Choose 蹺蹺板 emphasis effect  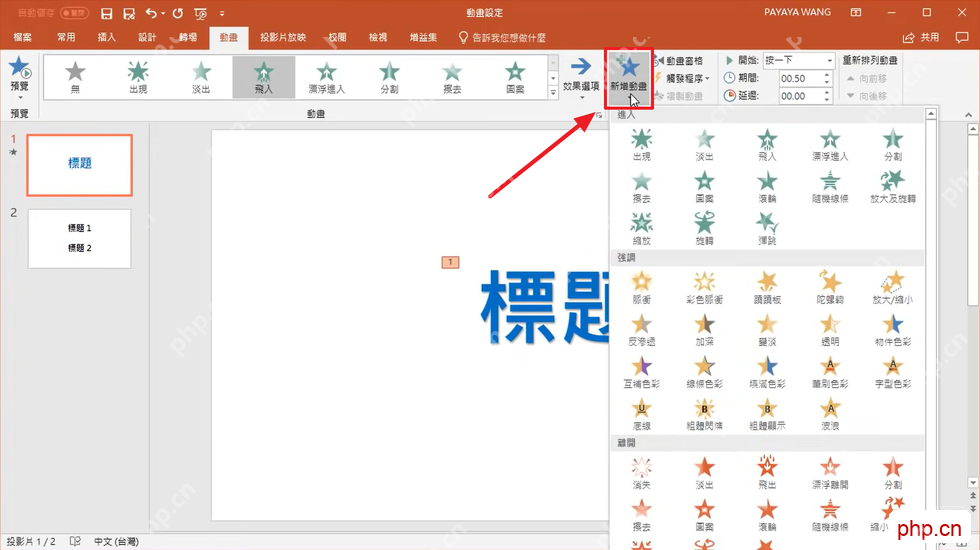click(x=767, y=288)
